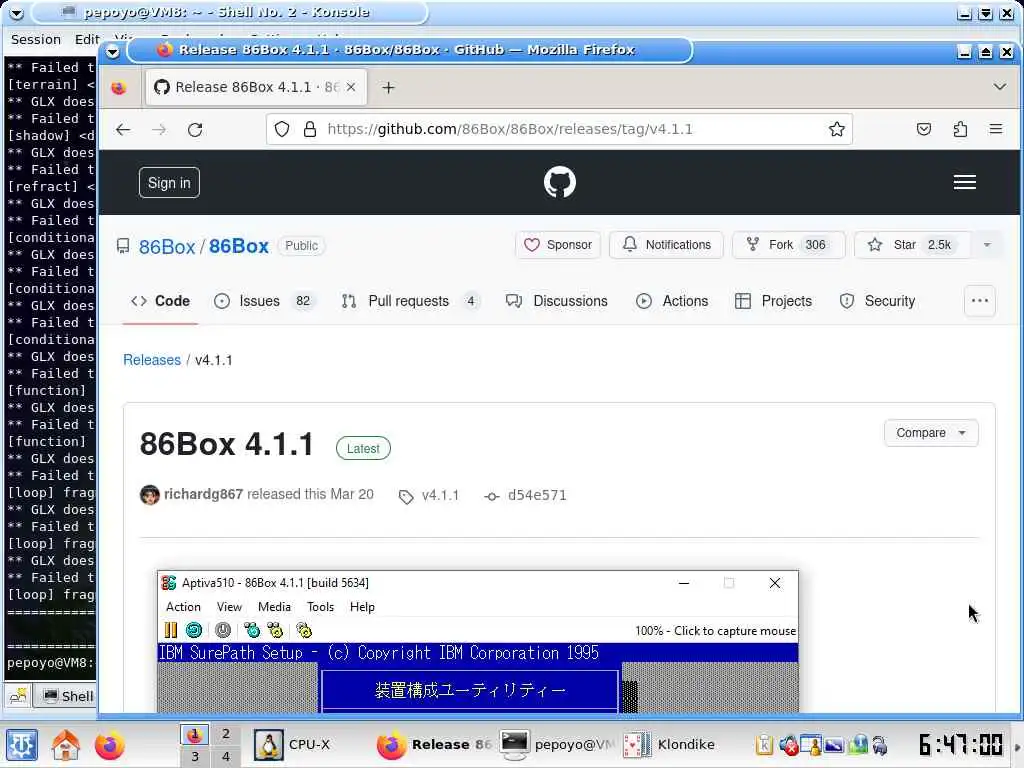Click the panel clock
This screenshot has height=768, width=1024.
coord(960,745)
